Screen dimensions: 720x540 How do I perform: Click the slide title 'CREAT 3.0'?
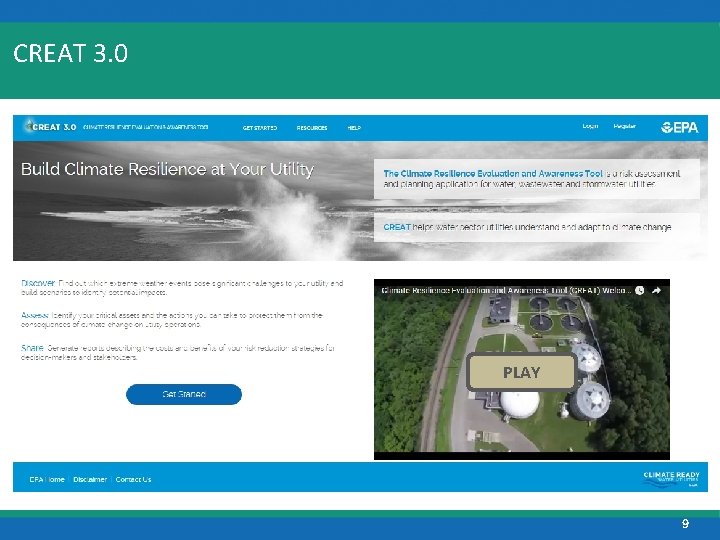(x=70, y=53)
